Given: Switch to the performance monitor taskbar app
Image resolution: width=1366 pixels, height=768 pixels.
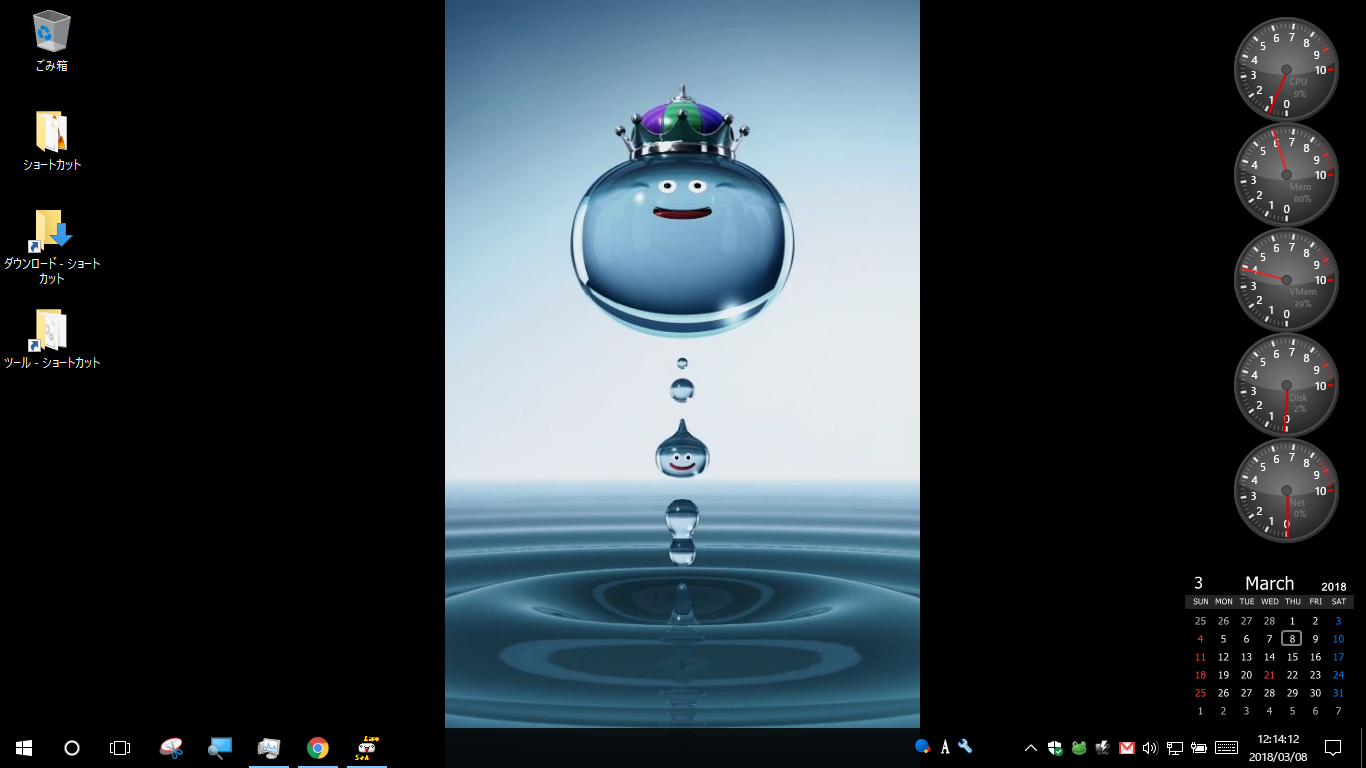Looking at the screenshot, I should point(269,747).
